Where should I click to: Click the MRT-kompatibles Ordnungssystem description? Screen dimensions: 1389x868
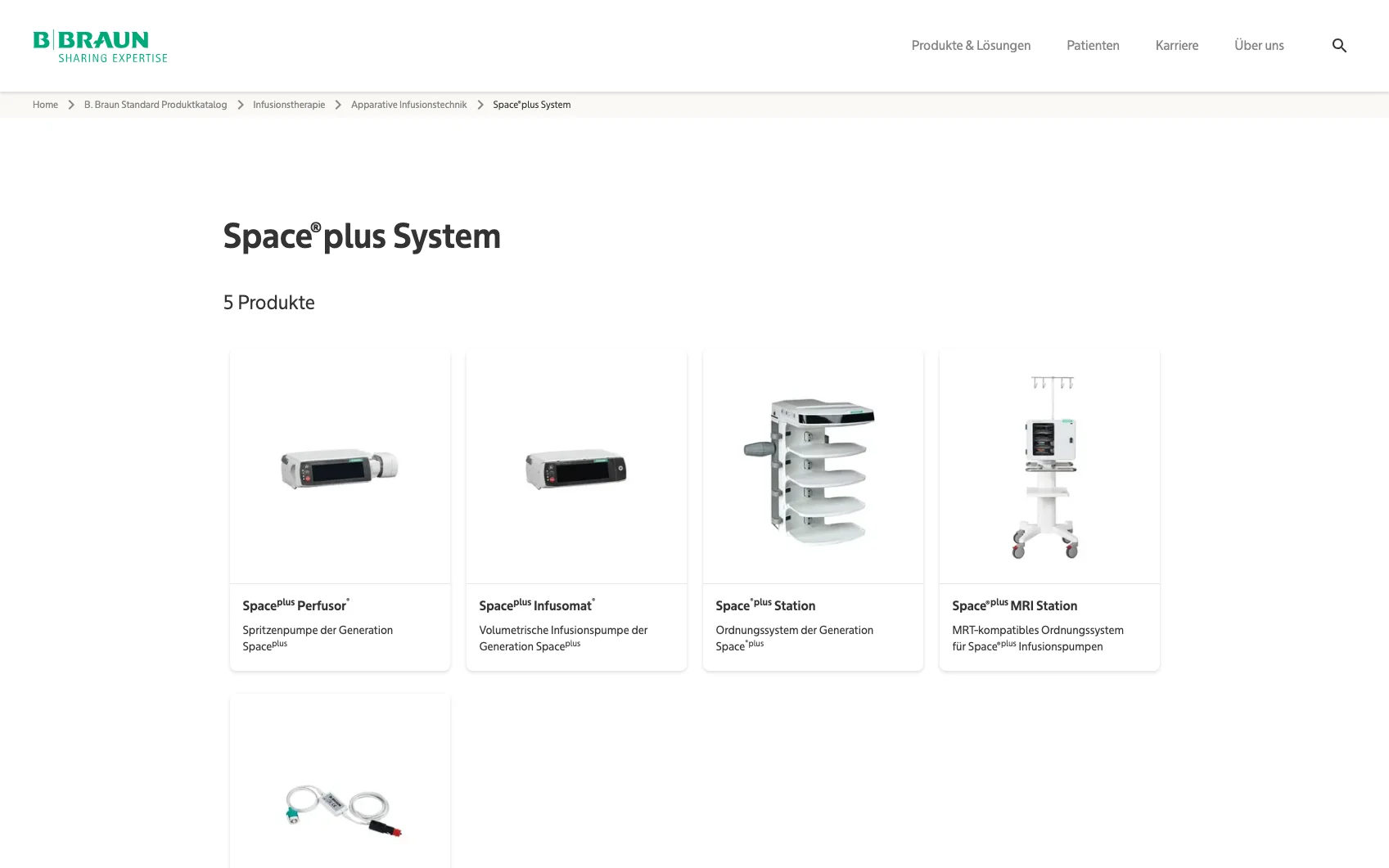[x=1038, y=638]
